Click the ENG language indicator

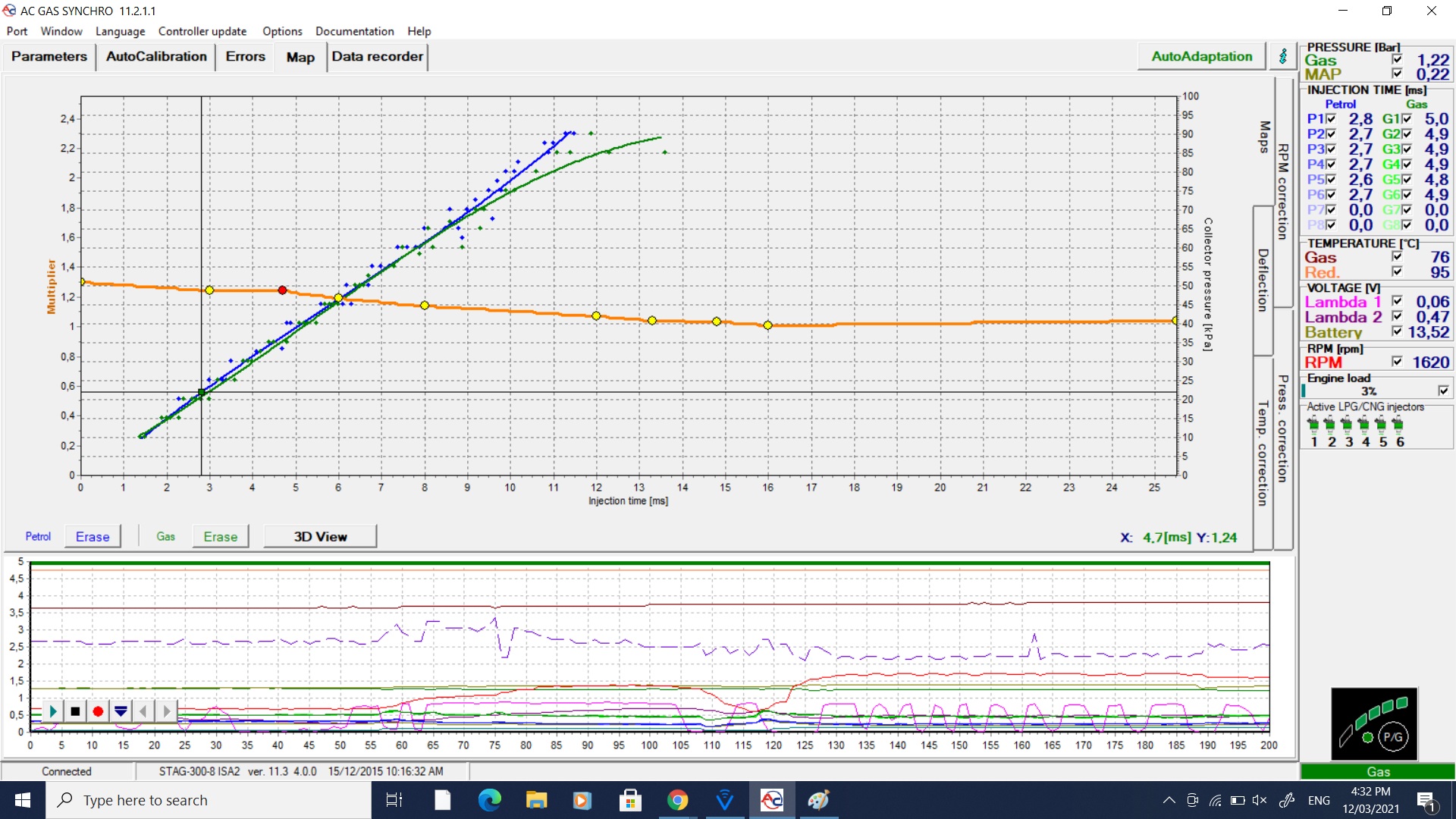pyautogui.click(x=1319, y=800)
